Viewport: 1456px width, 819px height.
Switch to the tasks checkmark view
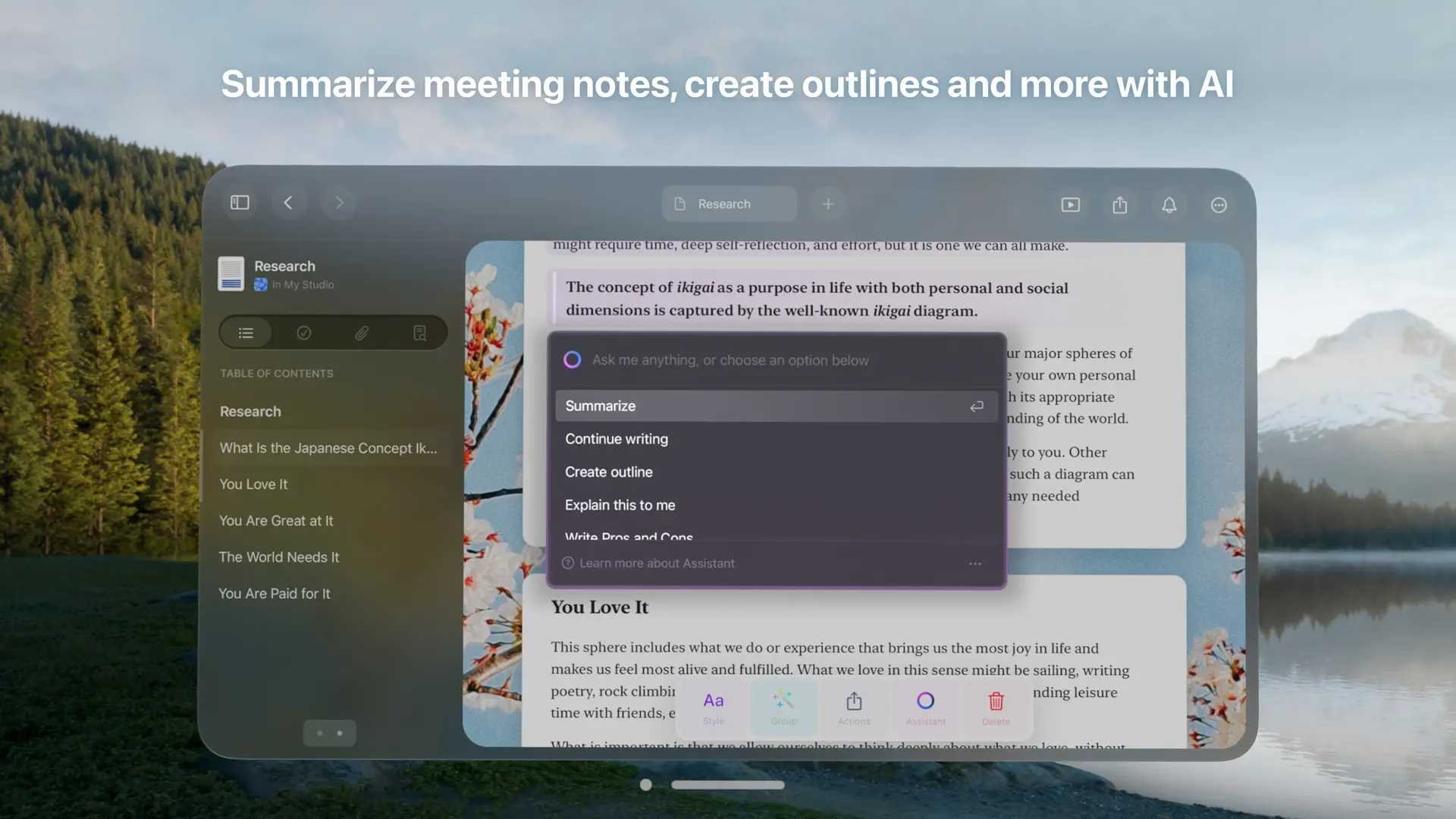[x=303, y=332]
